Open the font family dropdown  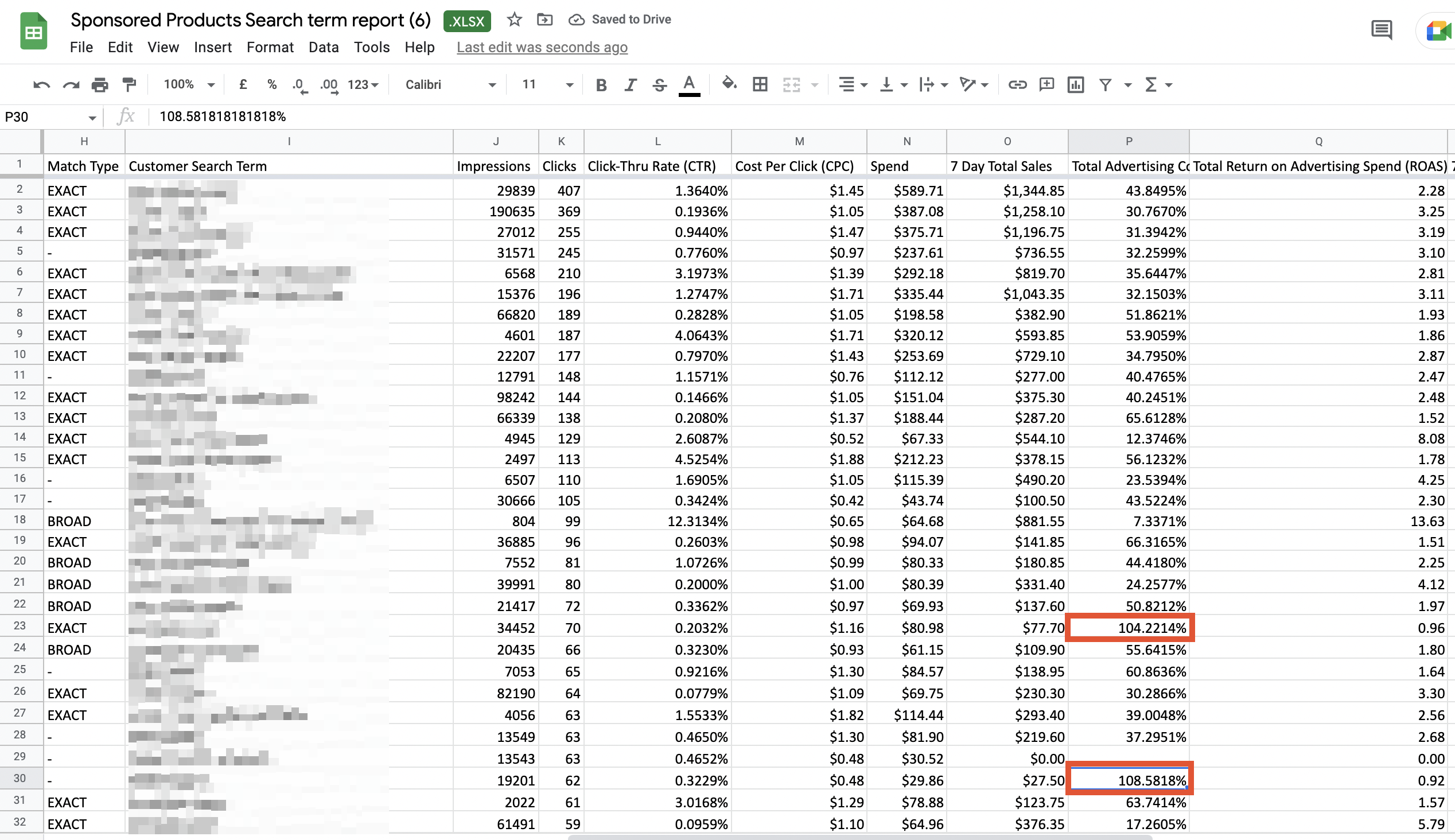(x=450, y=84)
